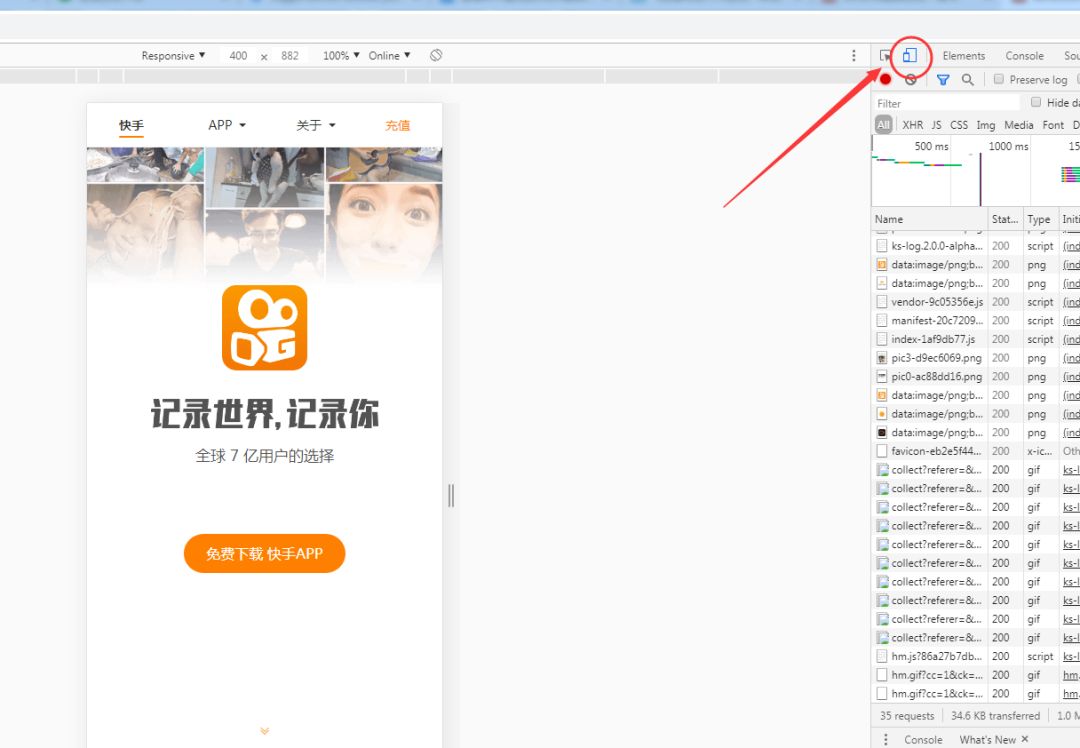
Task: Click the Kuaishou orange camera logo
Action: tap(264, 326)
